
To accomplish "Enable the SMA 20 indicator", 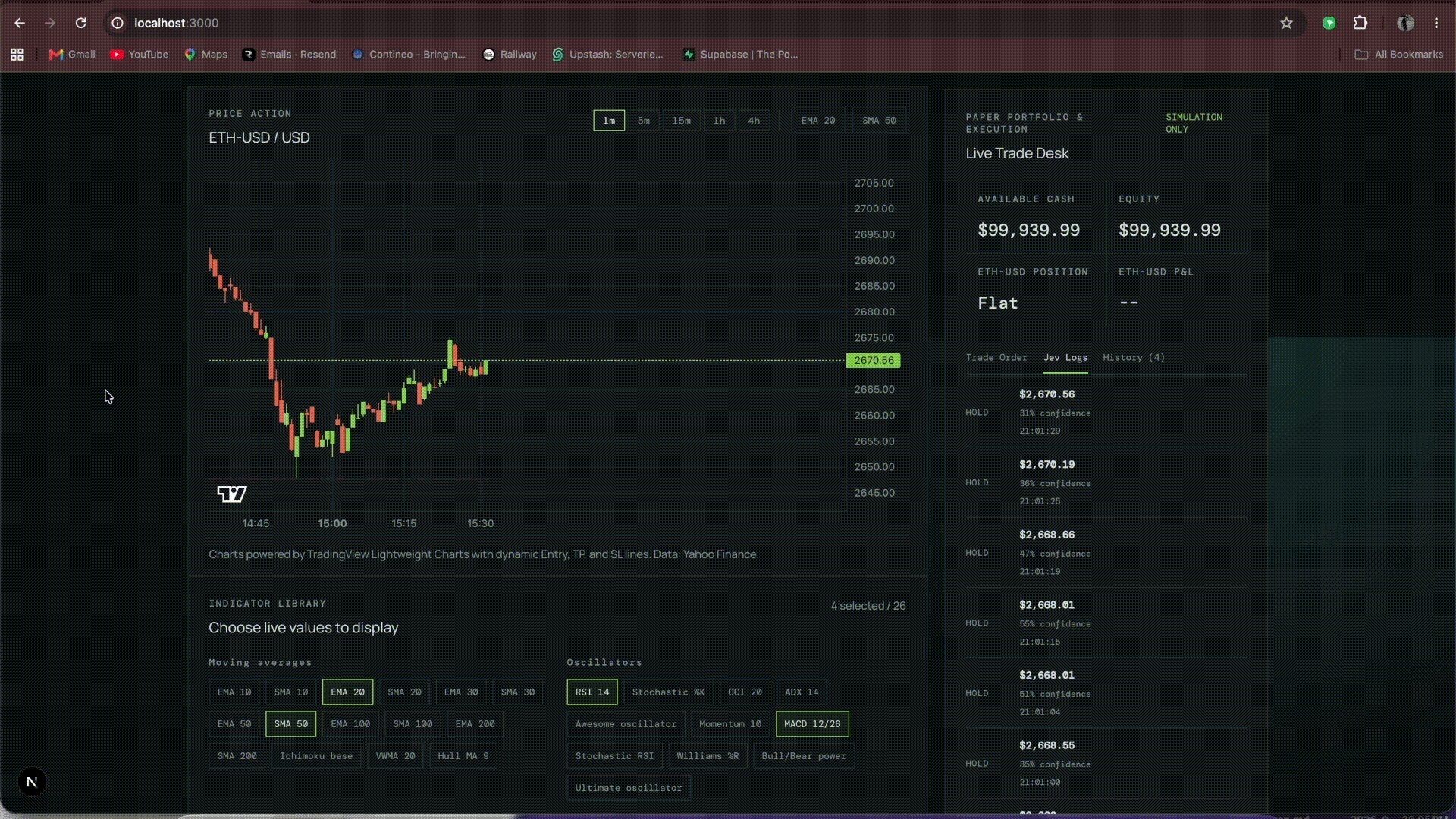I will click(x=404, y=692).
